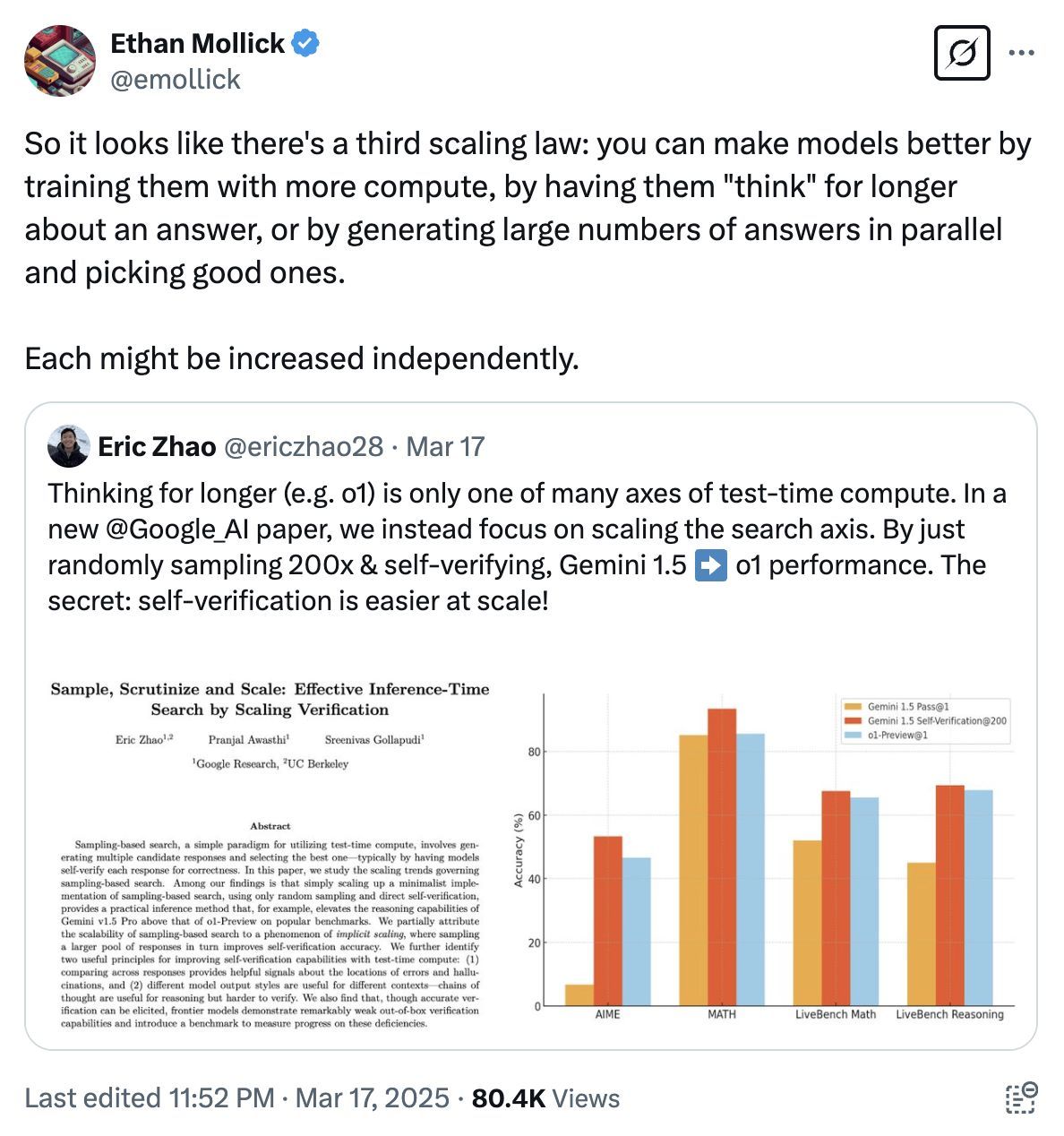This screenshot has width=1064, height=1136.
Task: Click the Eric Zhao name in quoted post
Action: [157, 446]
